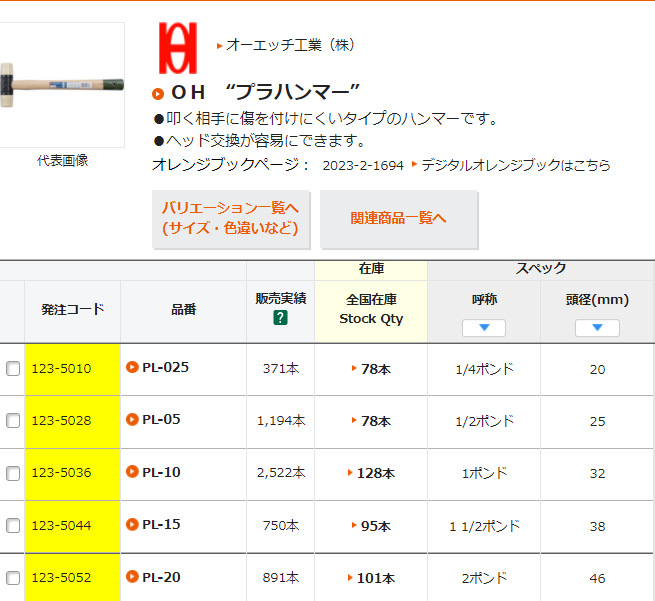Click head diameter value 46

597,578
